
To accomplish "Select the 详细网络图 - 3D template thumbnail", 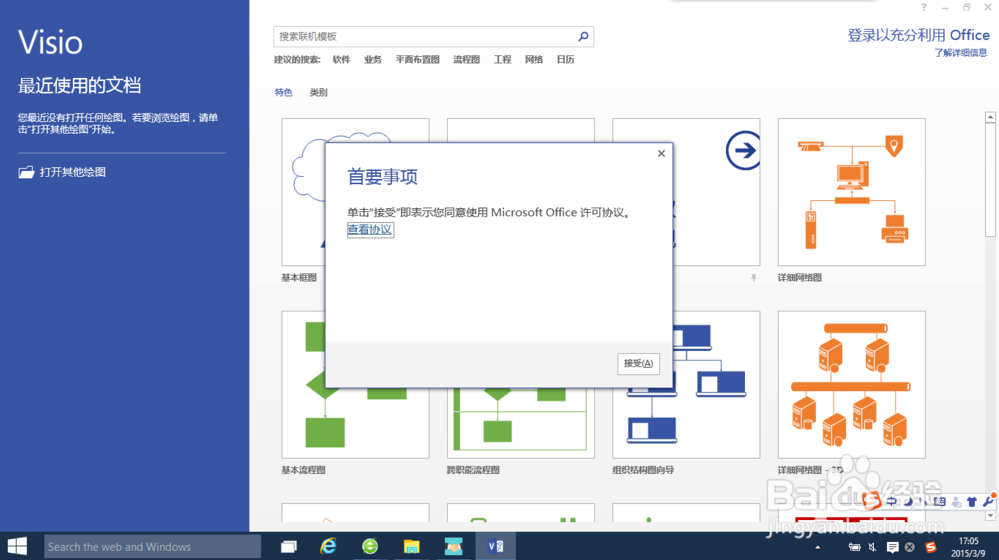I will coord(851,384).
